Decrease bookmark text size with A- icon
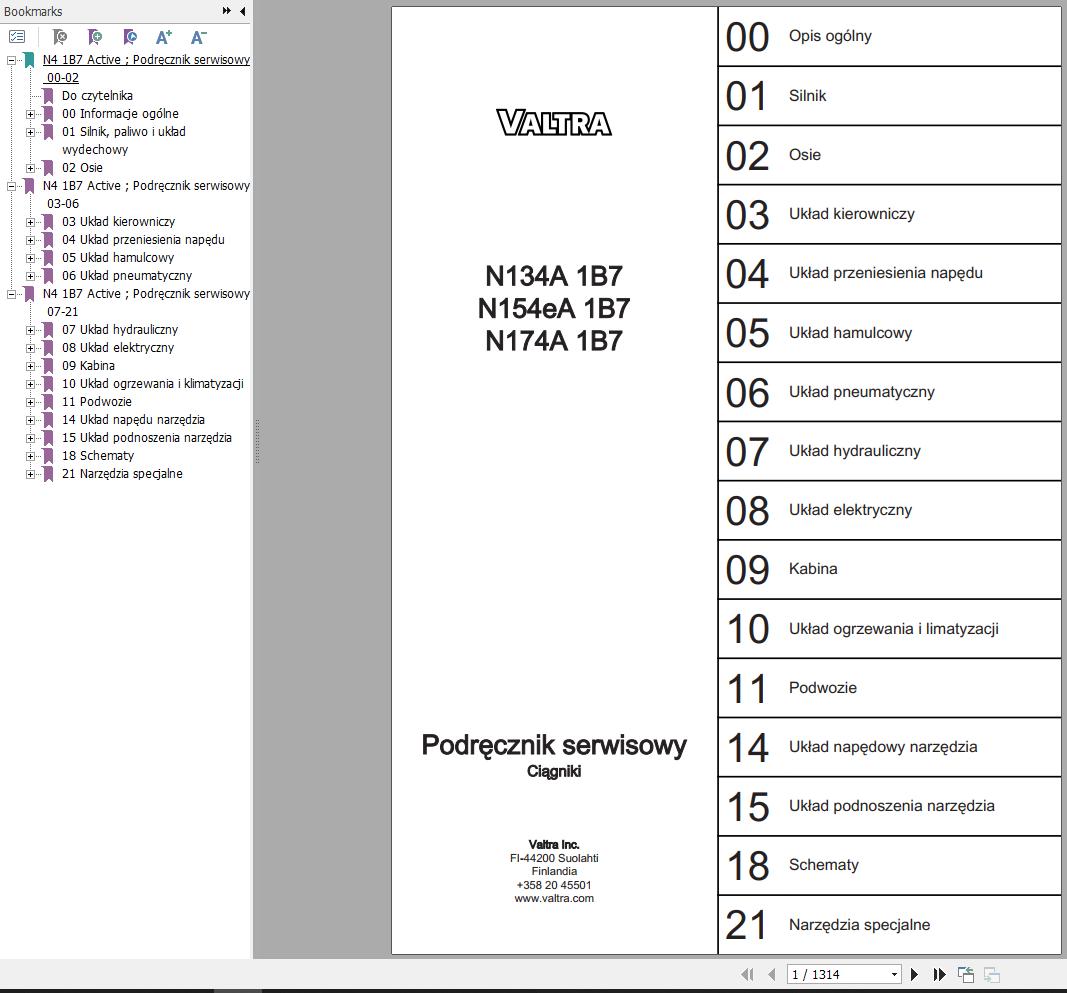1067x993 pixels. (196, 36)
